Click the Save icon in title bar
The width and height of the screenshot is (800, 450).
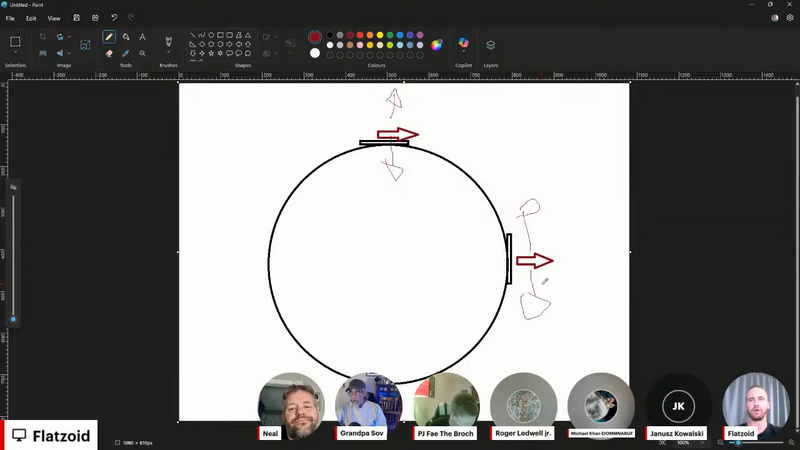click(x=77, y=18)
